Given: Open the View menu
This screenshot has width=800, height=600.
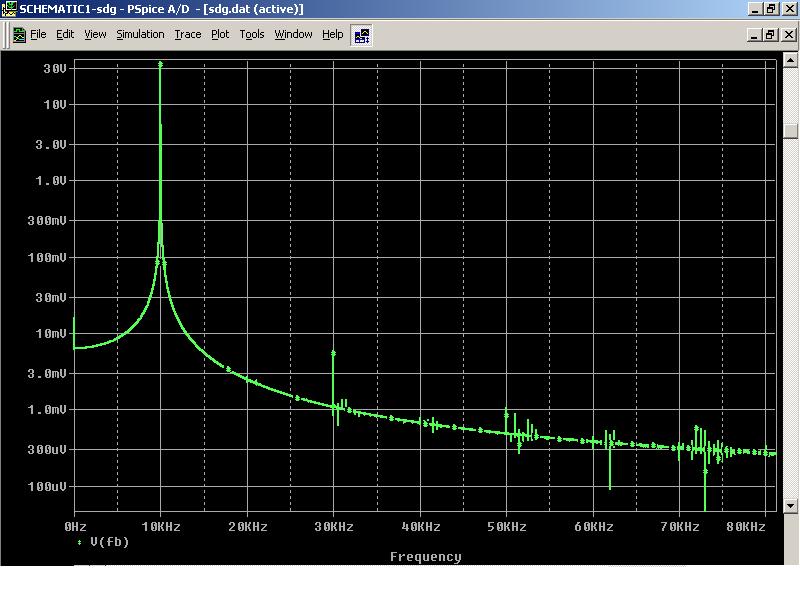Looking at the screenshot, I should 95,34.
